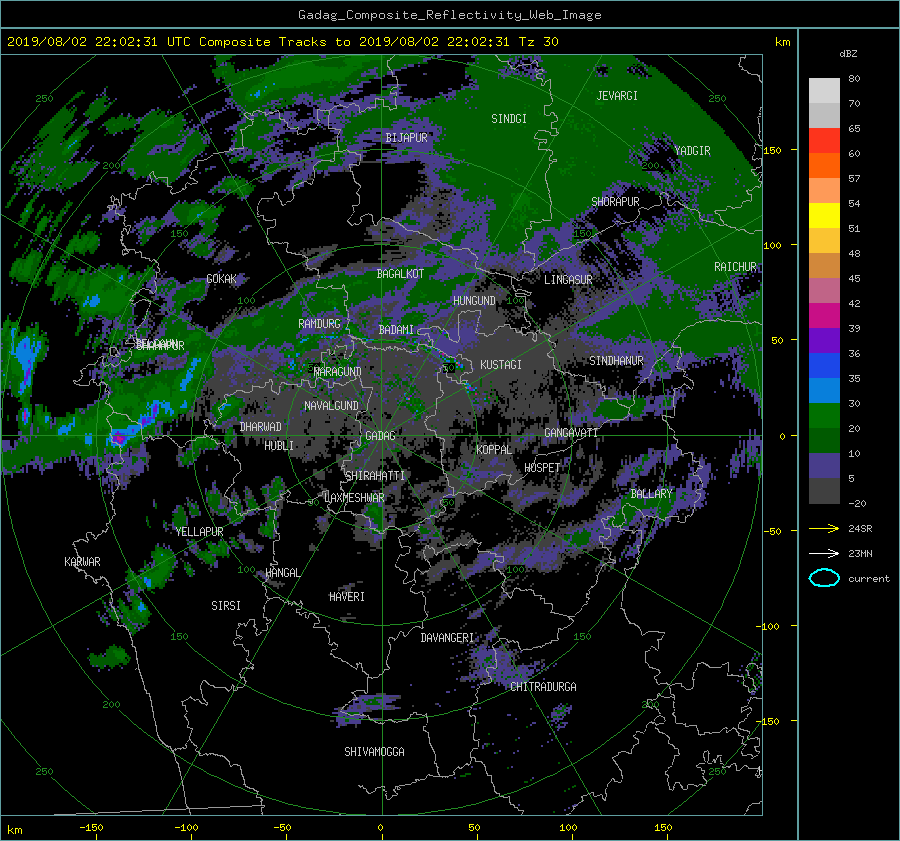Select the yellow 54 dBZ color swatch
Screen dimensions: 900x841
[824, 216]
